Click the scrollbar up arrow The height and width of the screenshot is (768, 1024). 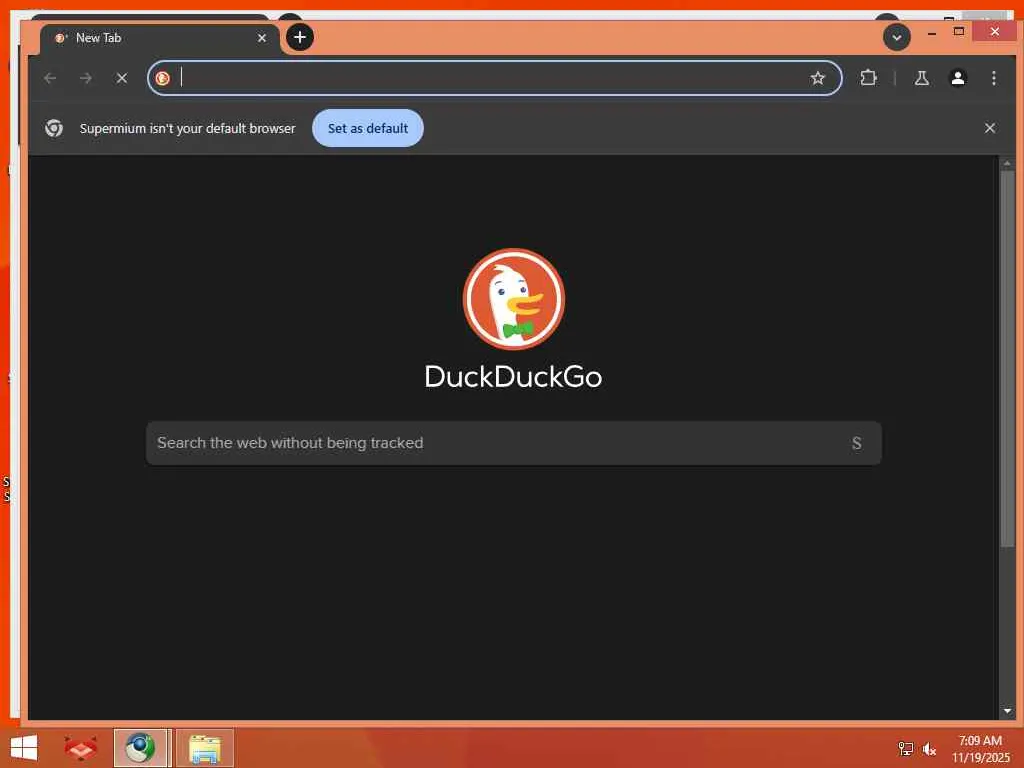(x=1007, y=163)
